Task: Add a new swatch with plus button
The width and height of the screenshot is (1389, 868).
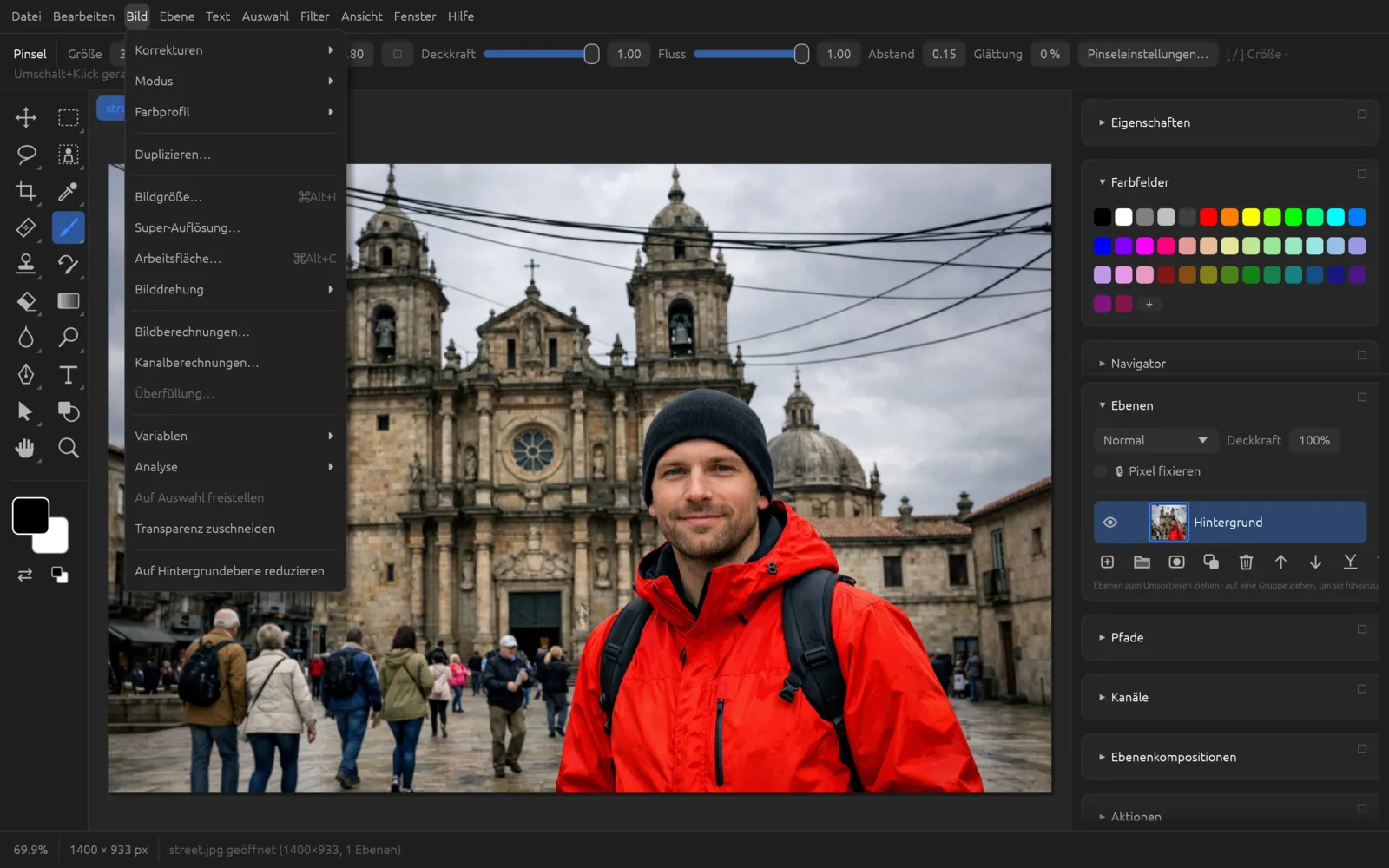Action: click(1149, 305)
